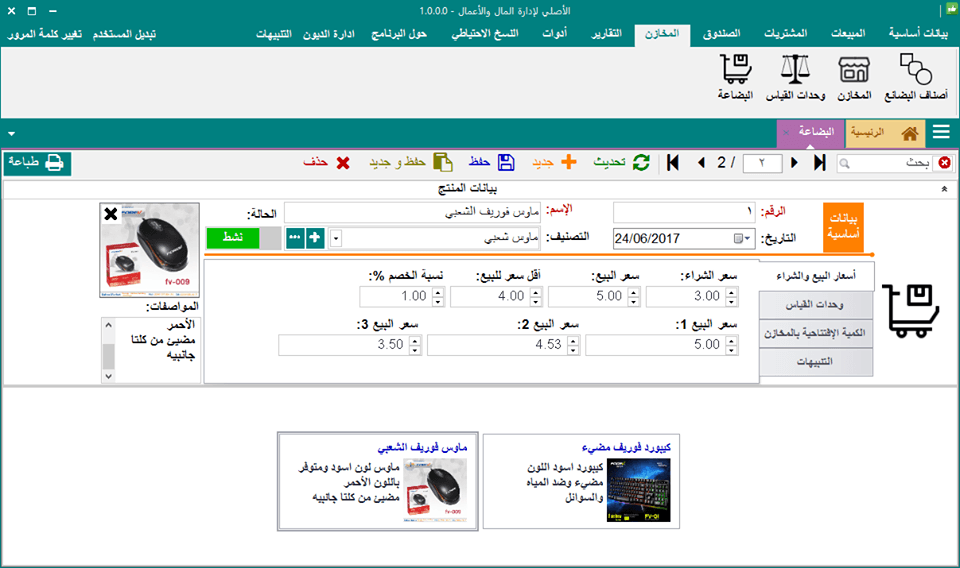Open the tab list dropdown arrow
The image size is (960, 568).
point(11,133)
